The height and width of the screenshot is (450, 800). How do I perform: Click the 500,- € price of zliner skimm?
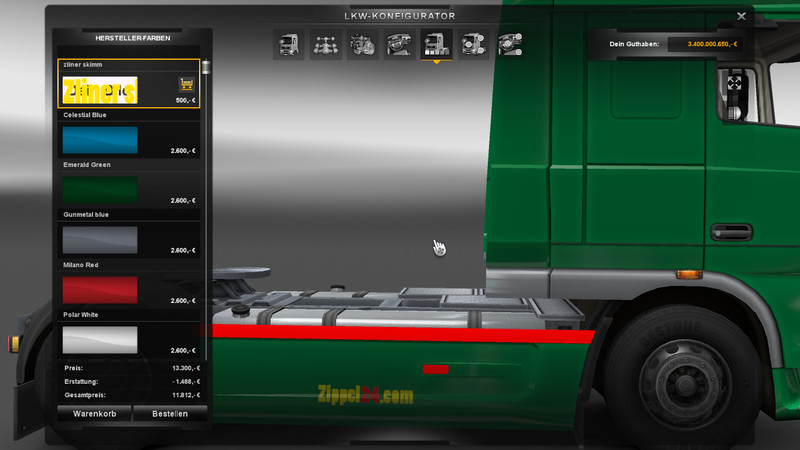(x=185, y=101)
